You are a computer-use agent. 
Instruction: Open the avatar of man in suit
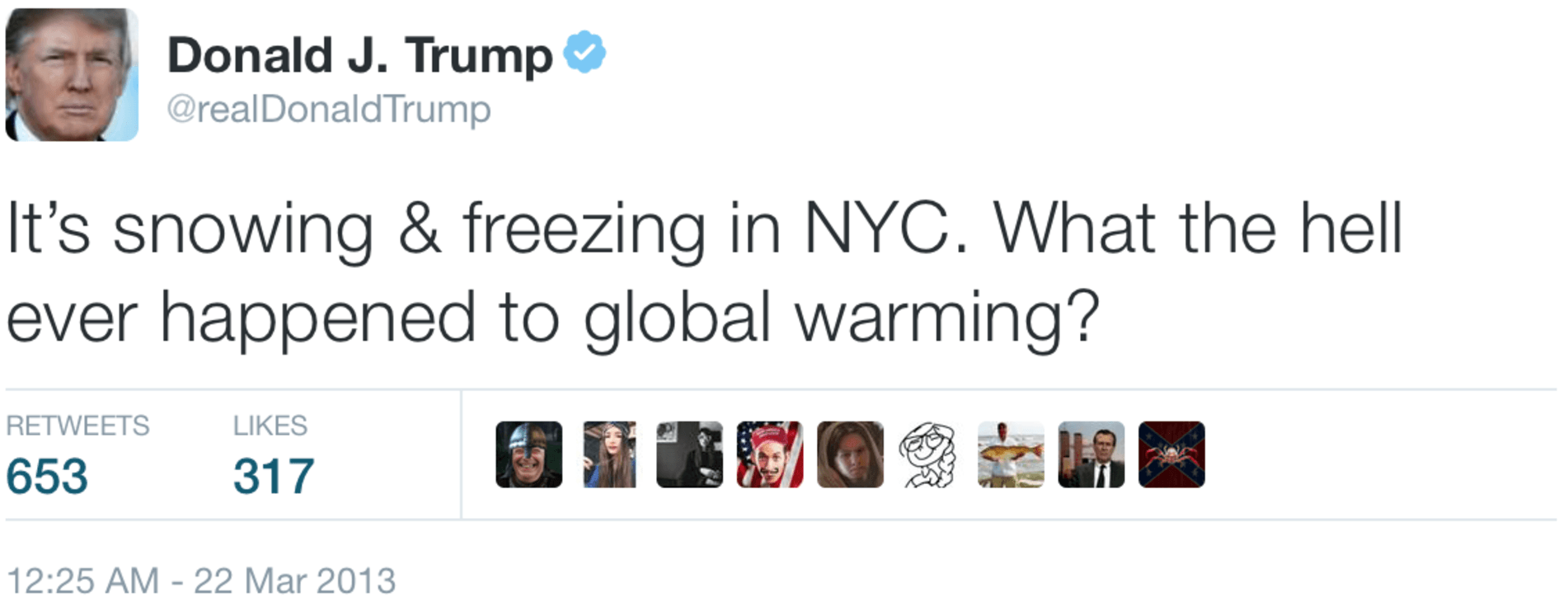[x=1091, y=454]
